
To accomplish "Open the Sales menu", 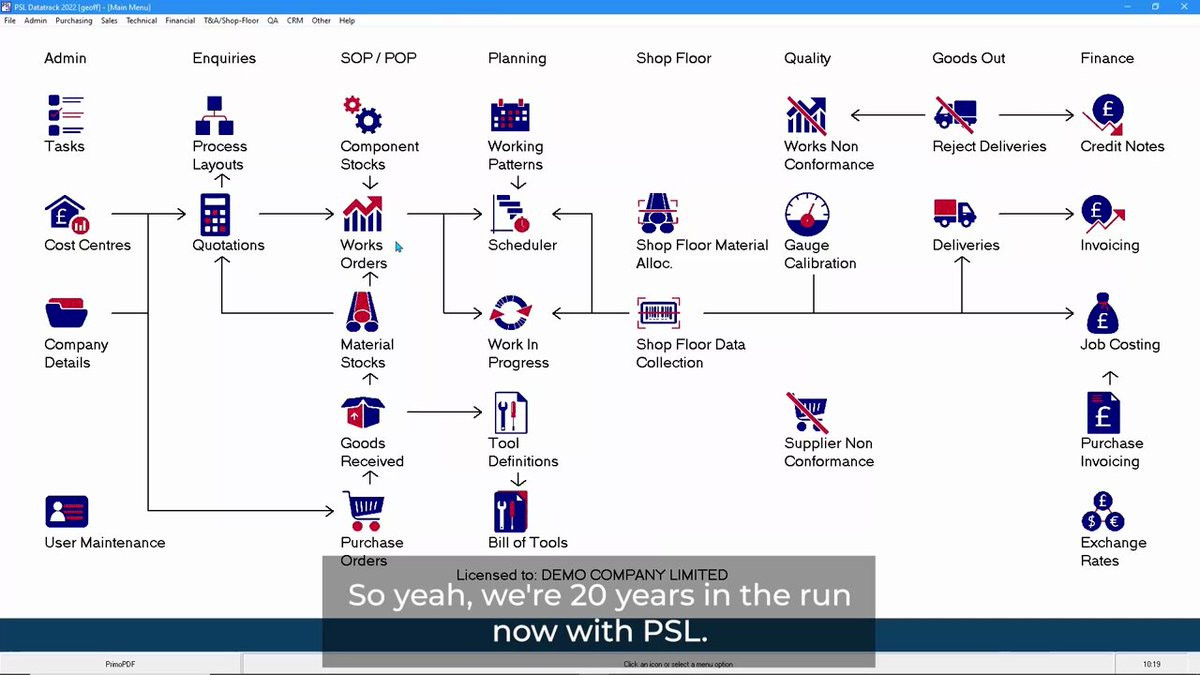I will tap(109, 20).
